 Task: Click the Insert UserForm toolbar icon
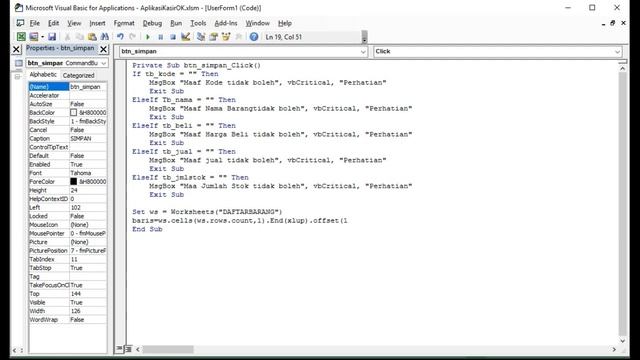[34, 37]
